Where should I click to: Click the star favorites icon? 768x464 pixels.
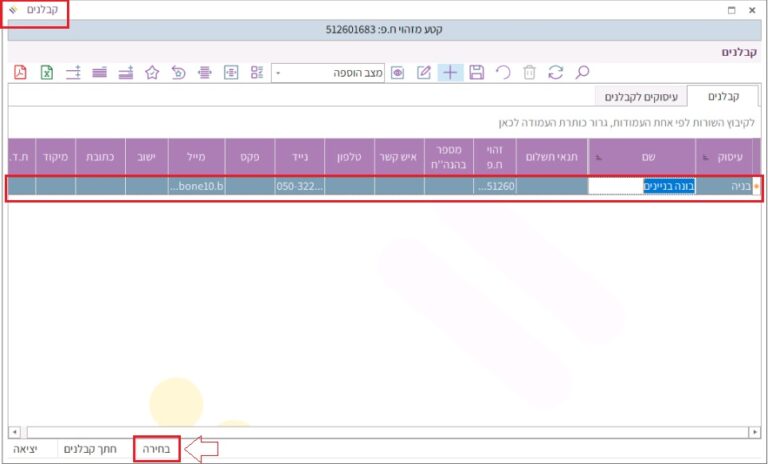coord(152,72)
